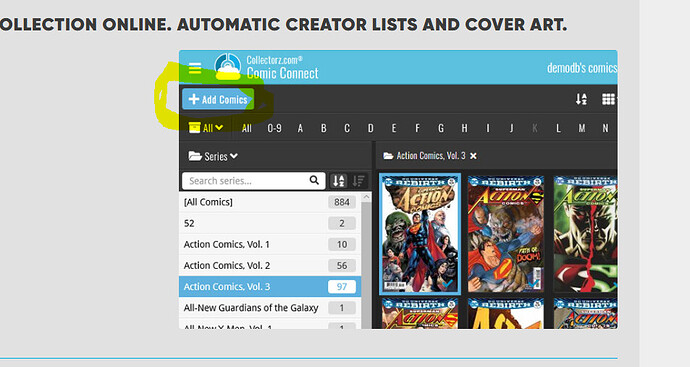Click the 56 count badge
Viewport: 690px width, 367px height.
tap(342, 265)
